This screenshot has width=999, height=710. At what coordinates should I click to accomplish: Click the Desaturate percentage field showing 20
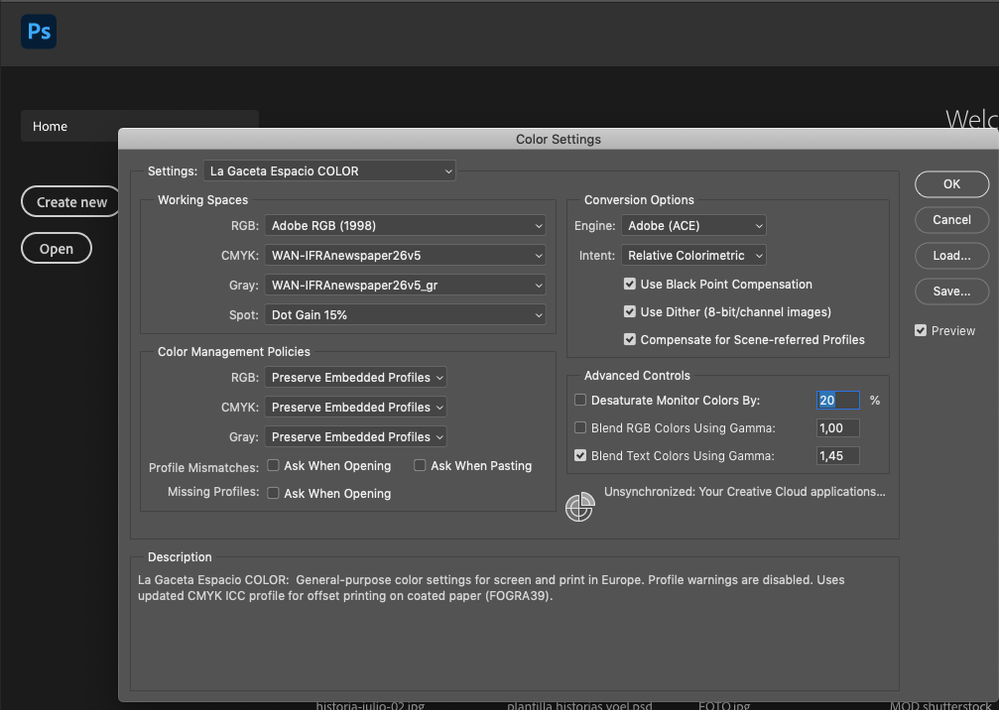pyautogui.click(x=838, y=400)
